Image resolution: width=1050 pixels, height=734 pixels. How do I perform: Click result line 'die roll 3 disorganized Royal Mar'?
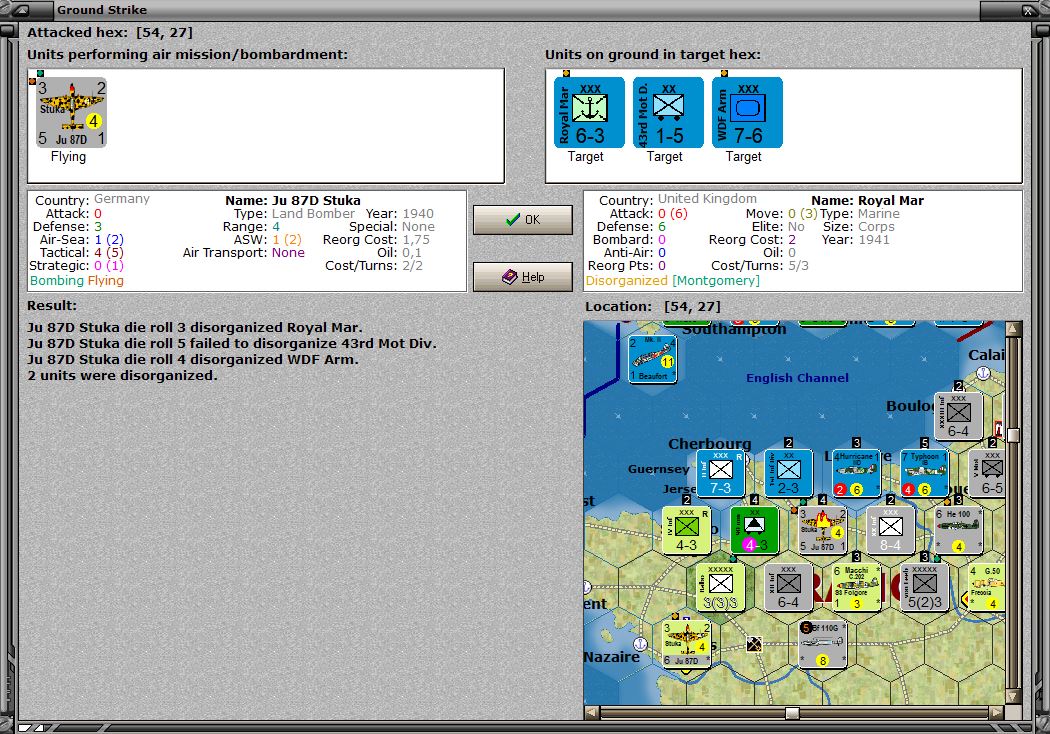point(195,327)
